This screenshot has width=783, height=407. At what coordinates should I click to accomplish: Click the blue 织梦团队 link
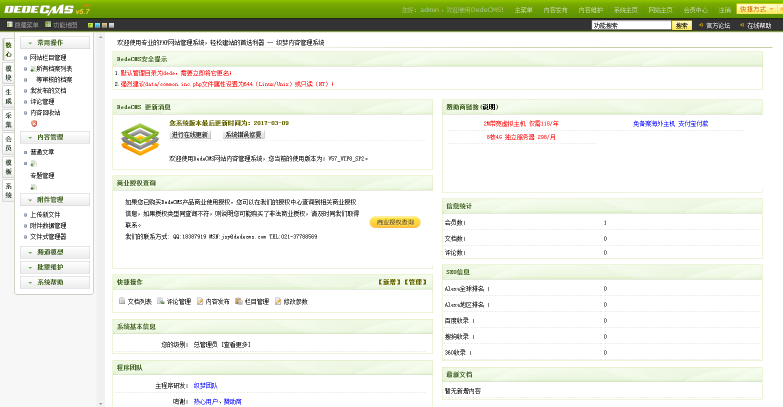(x=206, y=386)
